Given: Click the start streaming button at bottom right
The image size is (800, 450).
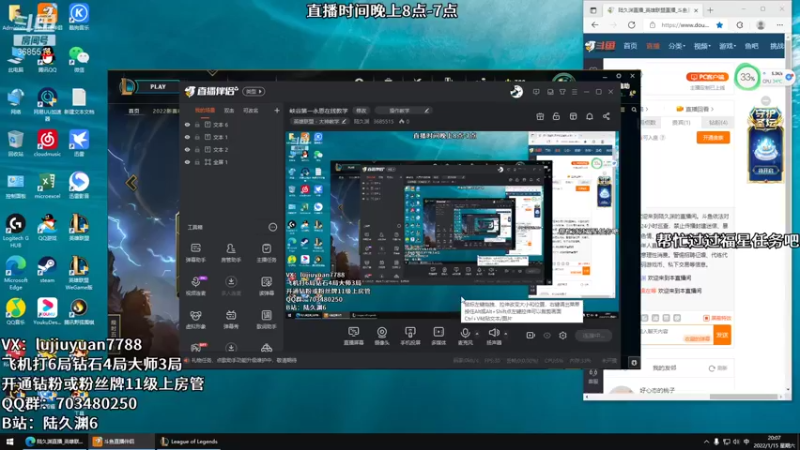Looking at the screenshot, I should tap(593, 336).
